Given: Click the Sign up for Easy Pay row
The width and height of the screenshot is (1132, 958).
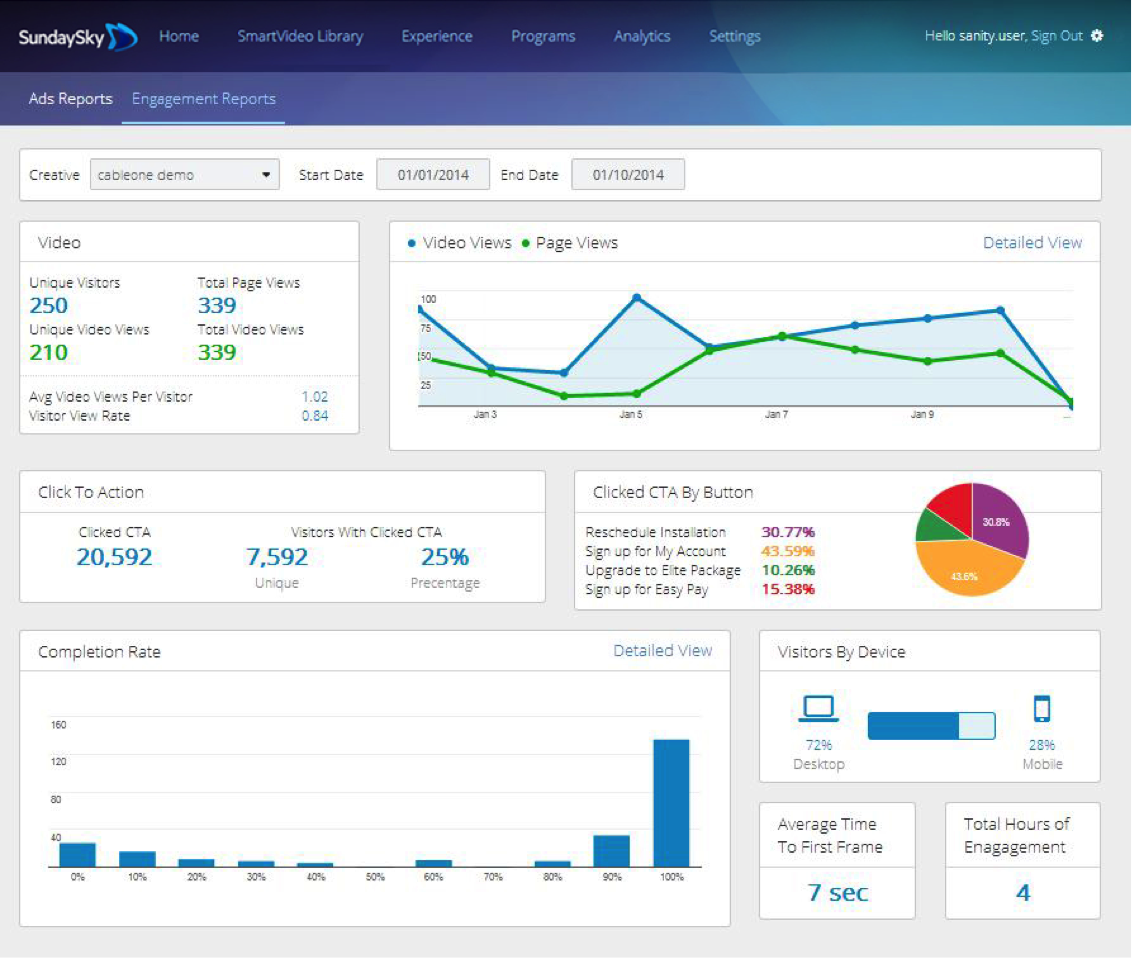Looking at the screenshot, I should click(700, 590).
